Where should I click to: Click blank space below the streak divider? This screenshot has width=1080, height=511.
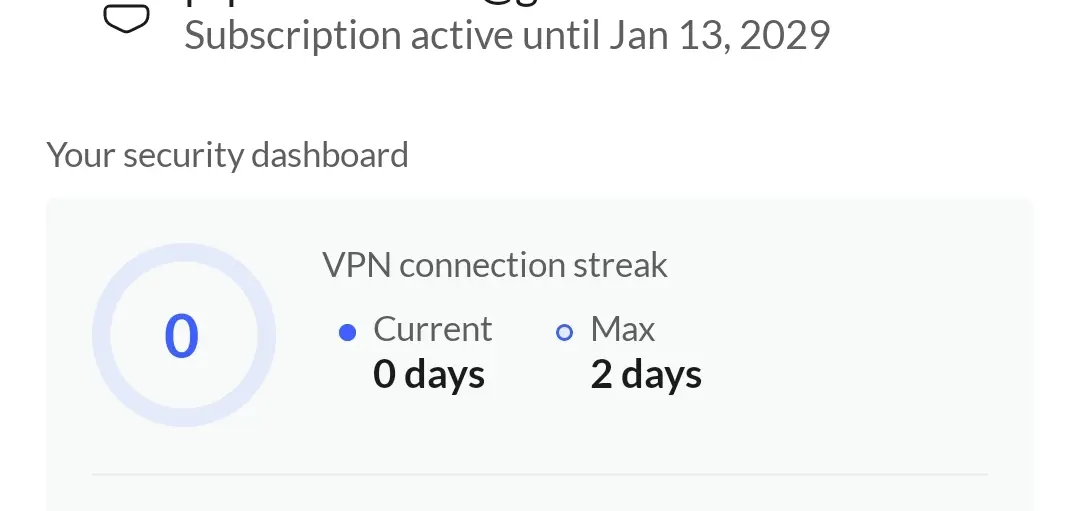point(540,494)
